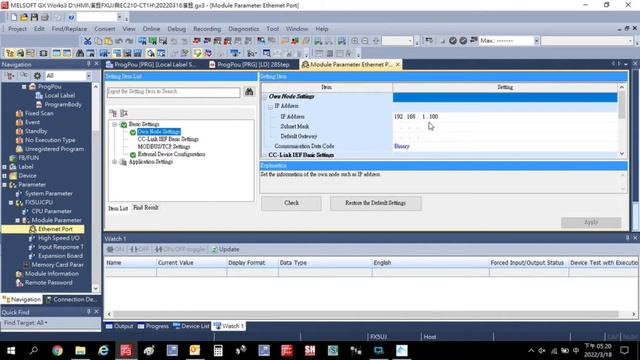Image resolution: width=640 pixels, height=360 pixels.
Task: Switch to the ProgPou Local Label tab
Action: coord(151,64)
